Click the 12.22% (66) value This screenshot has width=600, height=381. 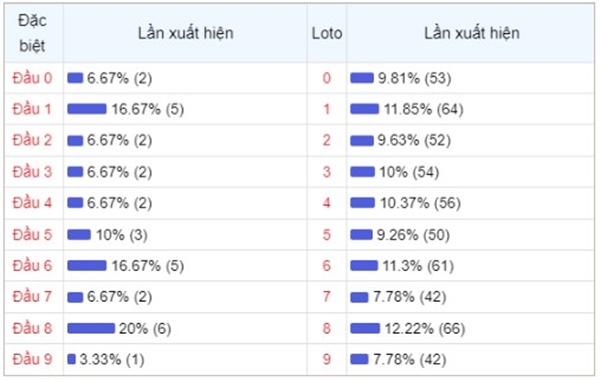point(425,328)
